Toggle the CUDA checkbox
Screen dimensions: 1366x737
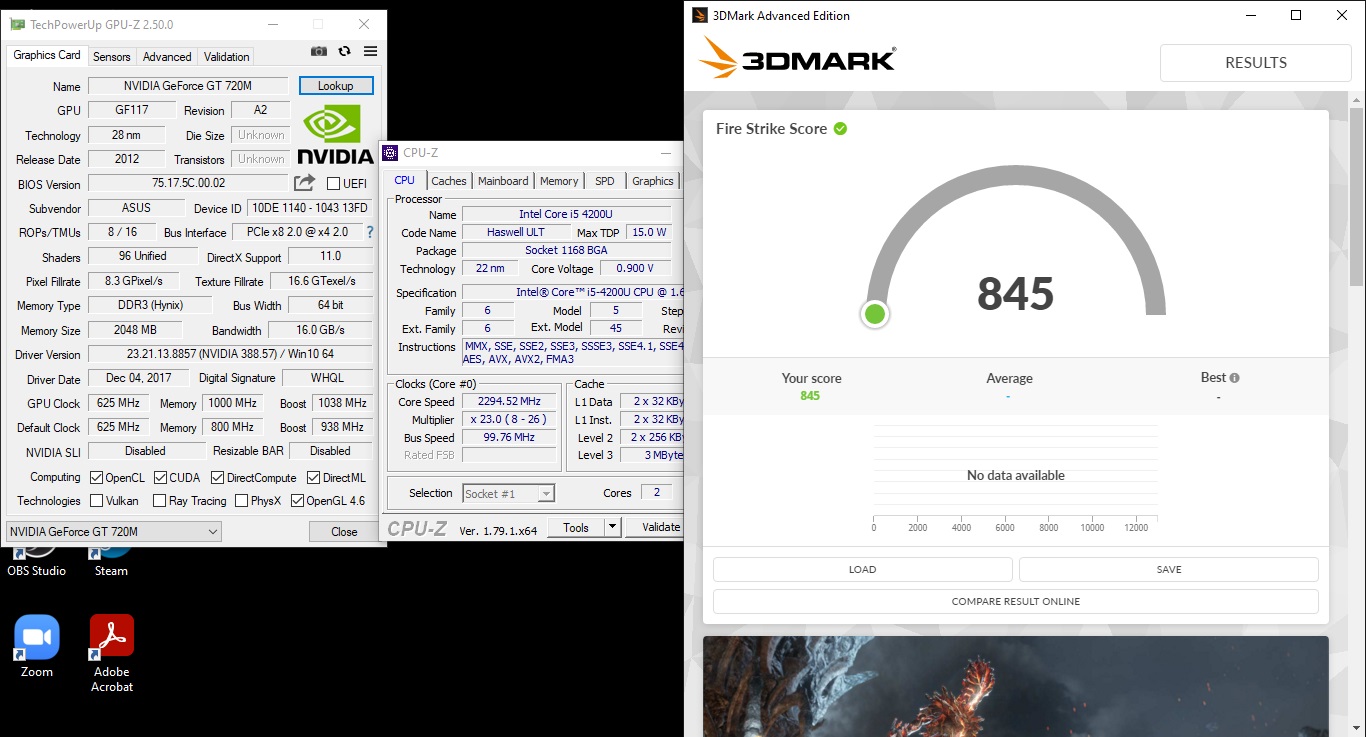(x=161, y=478)
